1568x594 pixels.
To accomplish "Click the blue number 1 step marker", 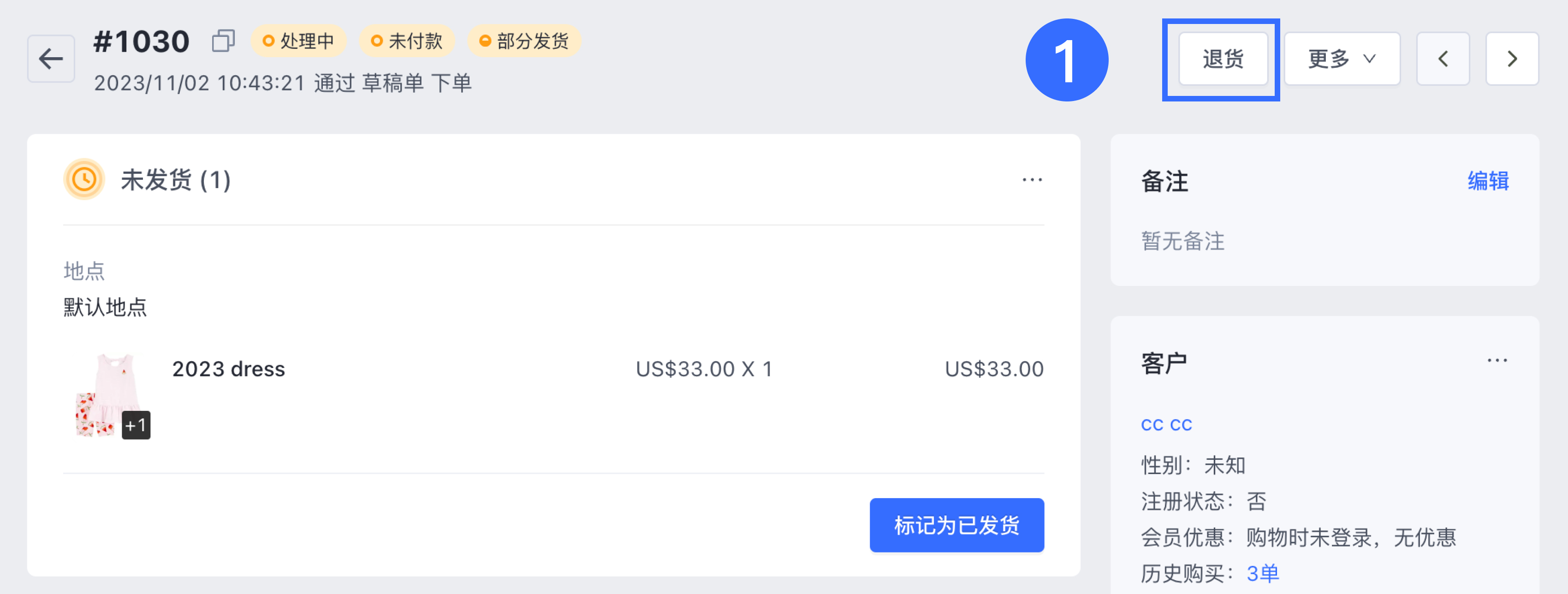I will (x=1066, y=60).
